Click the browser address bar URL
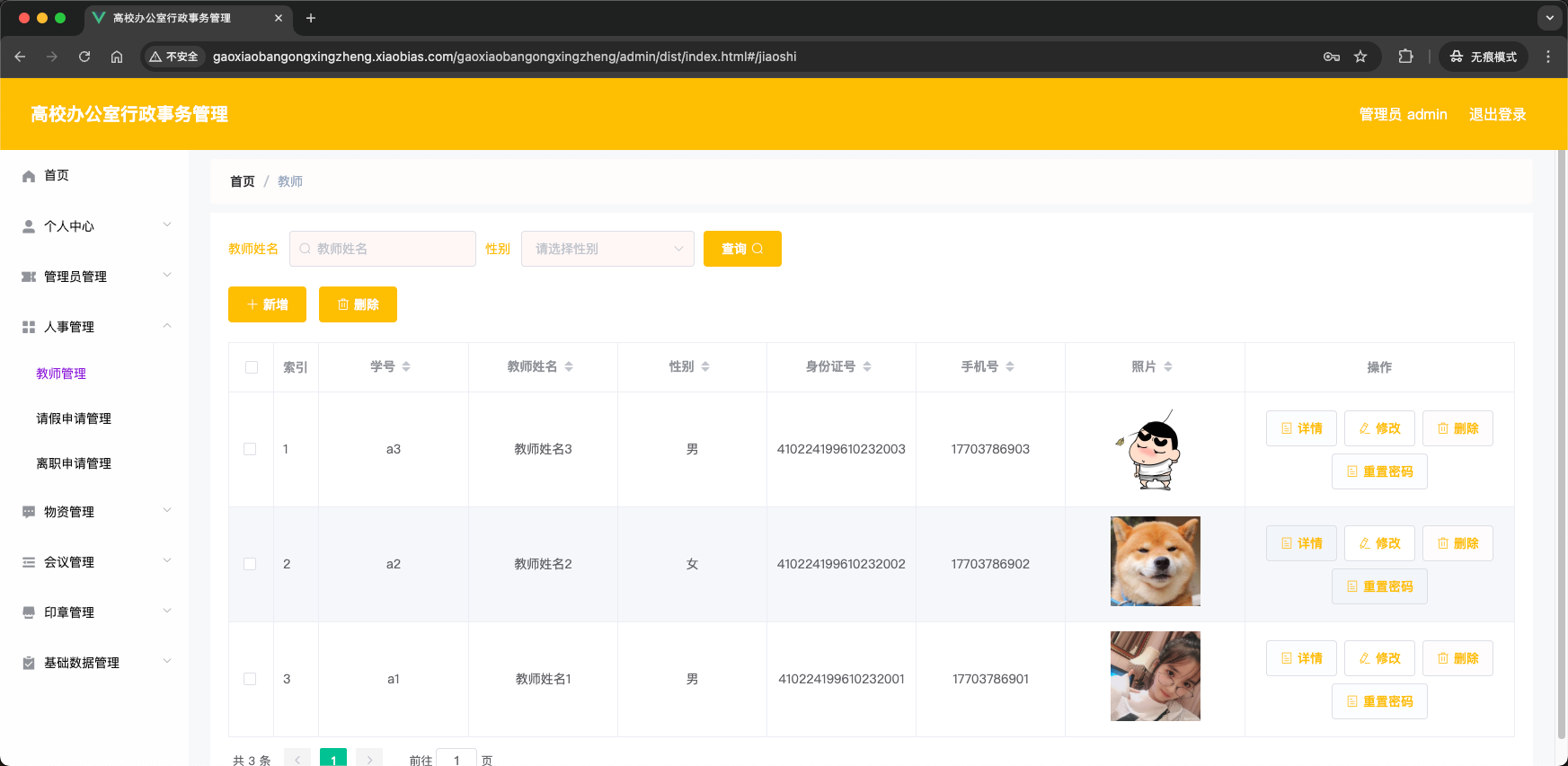 (x=504, y=57)
